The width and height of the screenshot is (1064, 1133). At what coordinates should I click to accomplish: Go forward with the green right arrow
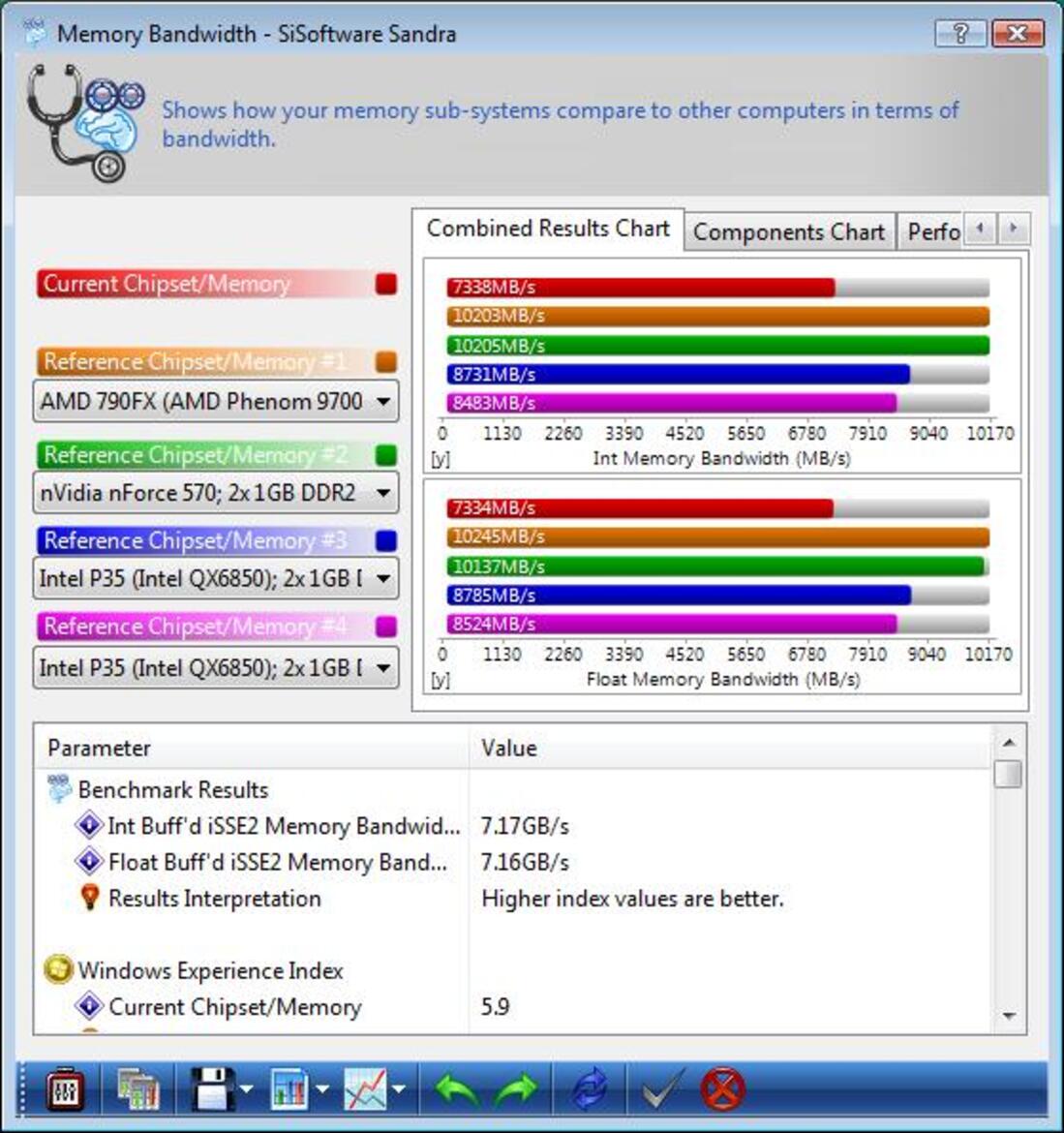[x=516, y=1088]
